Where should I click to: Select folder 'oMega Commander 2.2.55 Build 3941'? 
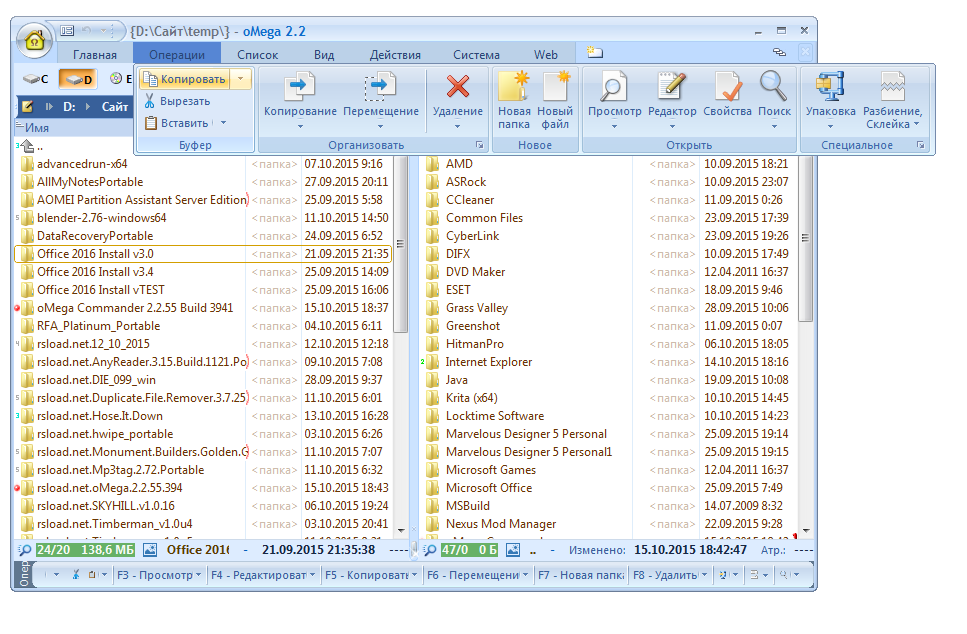pos(202,308)
